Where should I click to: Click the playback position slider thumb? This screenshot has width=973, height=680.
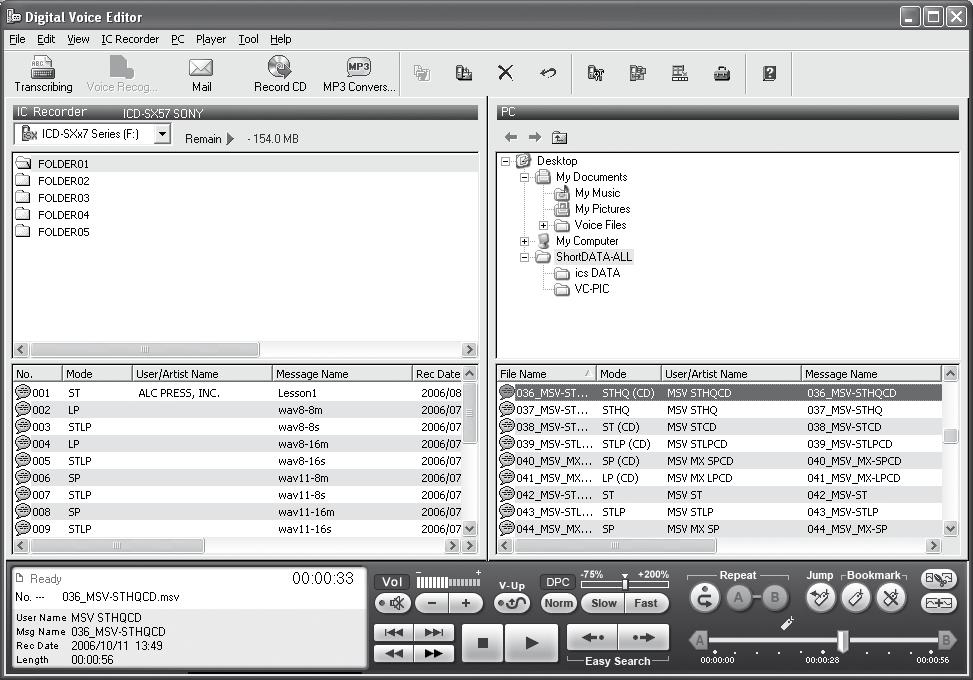843,640
